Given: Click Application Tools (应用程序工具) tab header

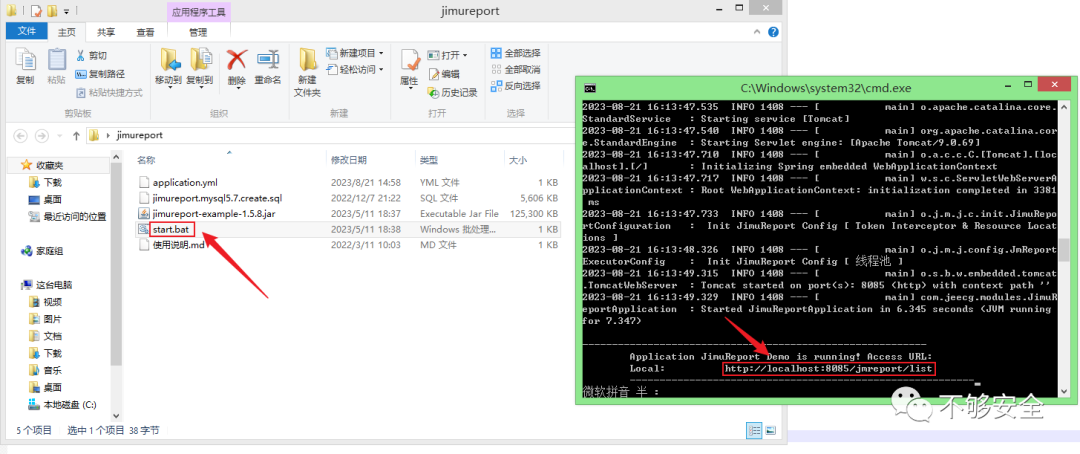Looking at the screenshot, I should pos(198,12).
